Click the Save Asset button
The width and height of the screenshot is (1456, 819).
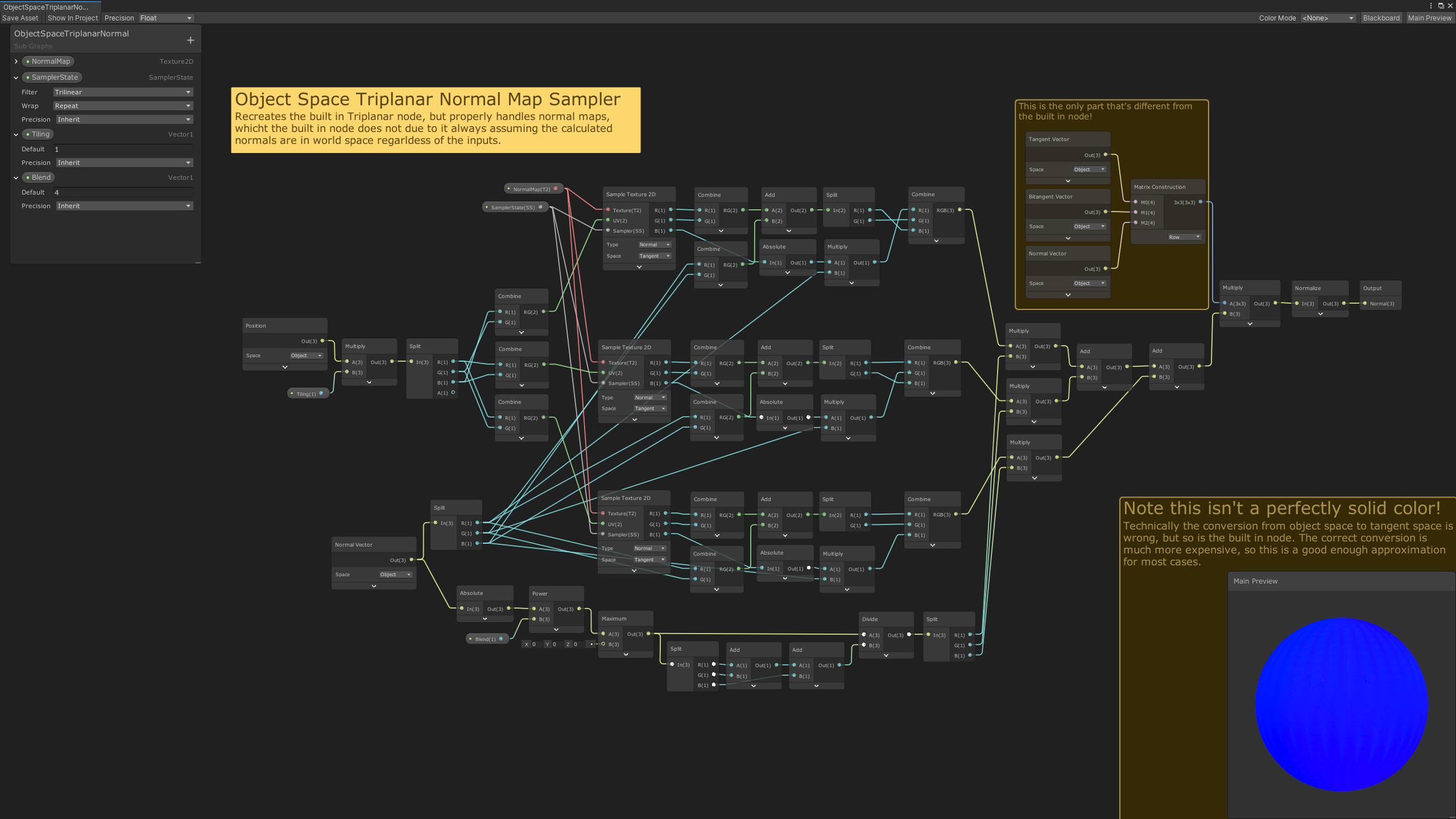point(20,18)
